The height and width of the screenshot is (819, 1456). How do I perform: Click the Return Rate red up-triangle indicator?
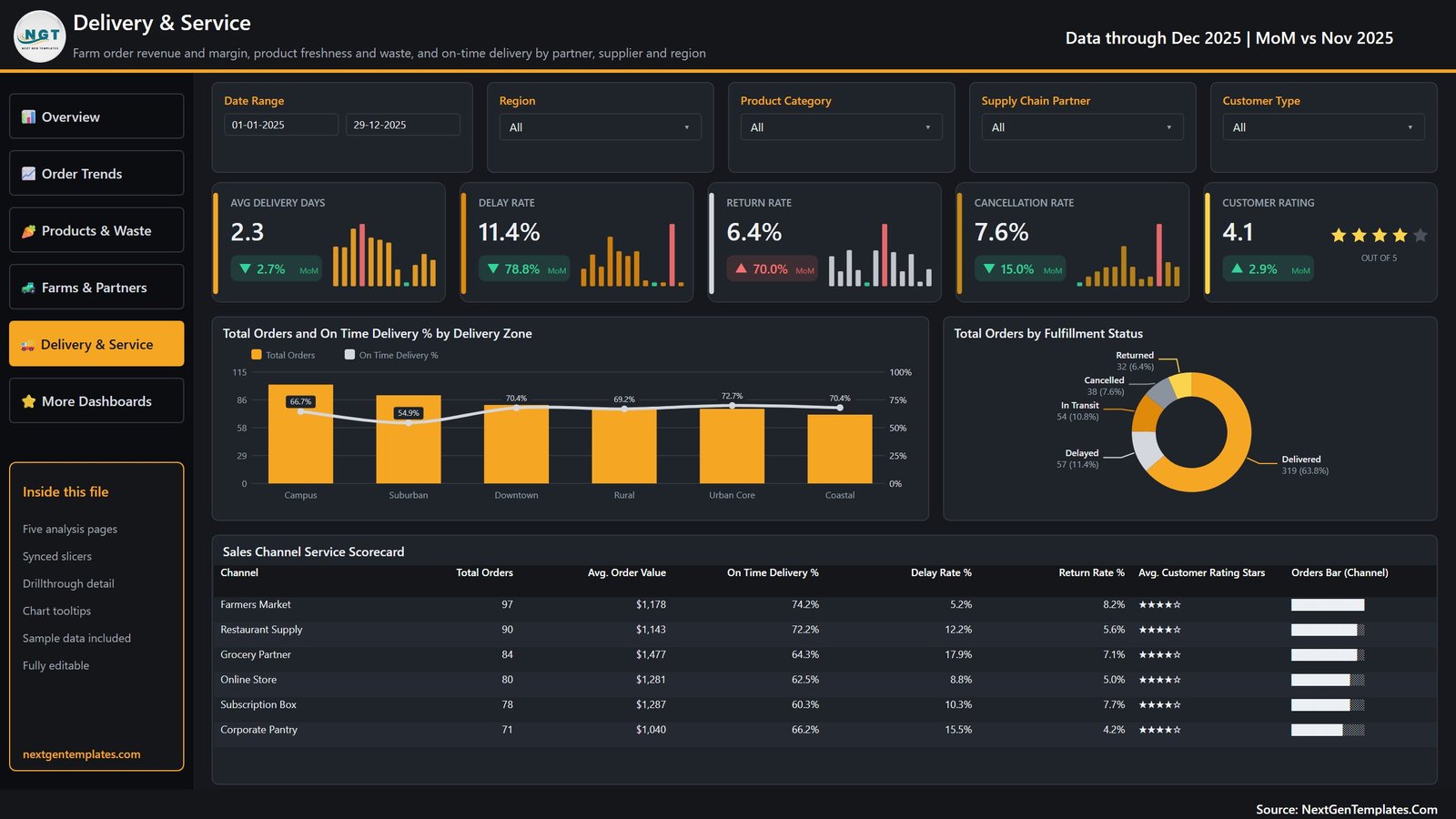[741, 268]
